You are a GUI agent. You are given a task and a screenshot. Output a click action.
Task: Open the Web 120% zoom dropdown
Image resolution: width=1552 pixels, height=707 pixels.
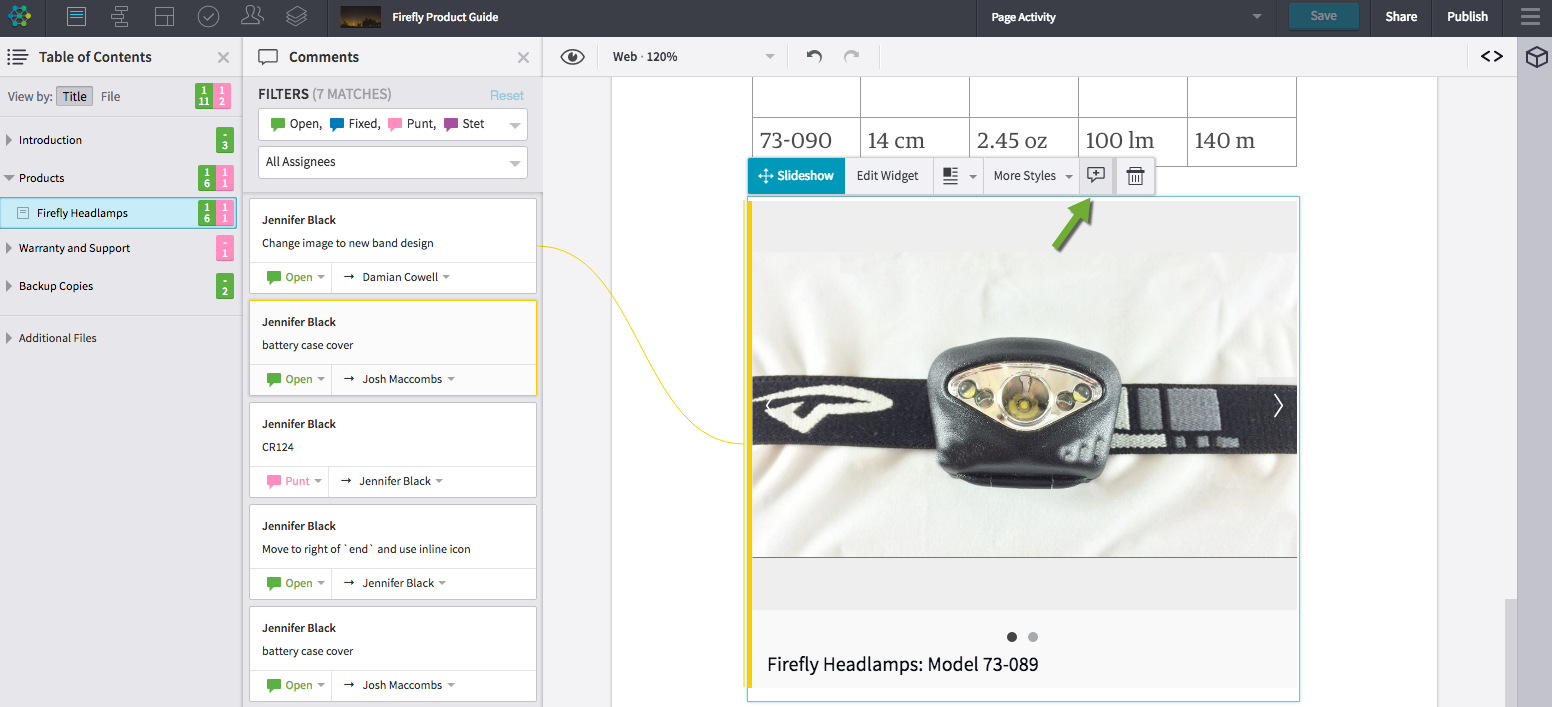pyautogui.click(x=693, y=57)
